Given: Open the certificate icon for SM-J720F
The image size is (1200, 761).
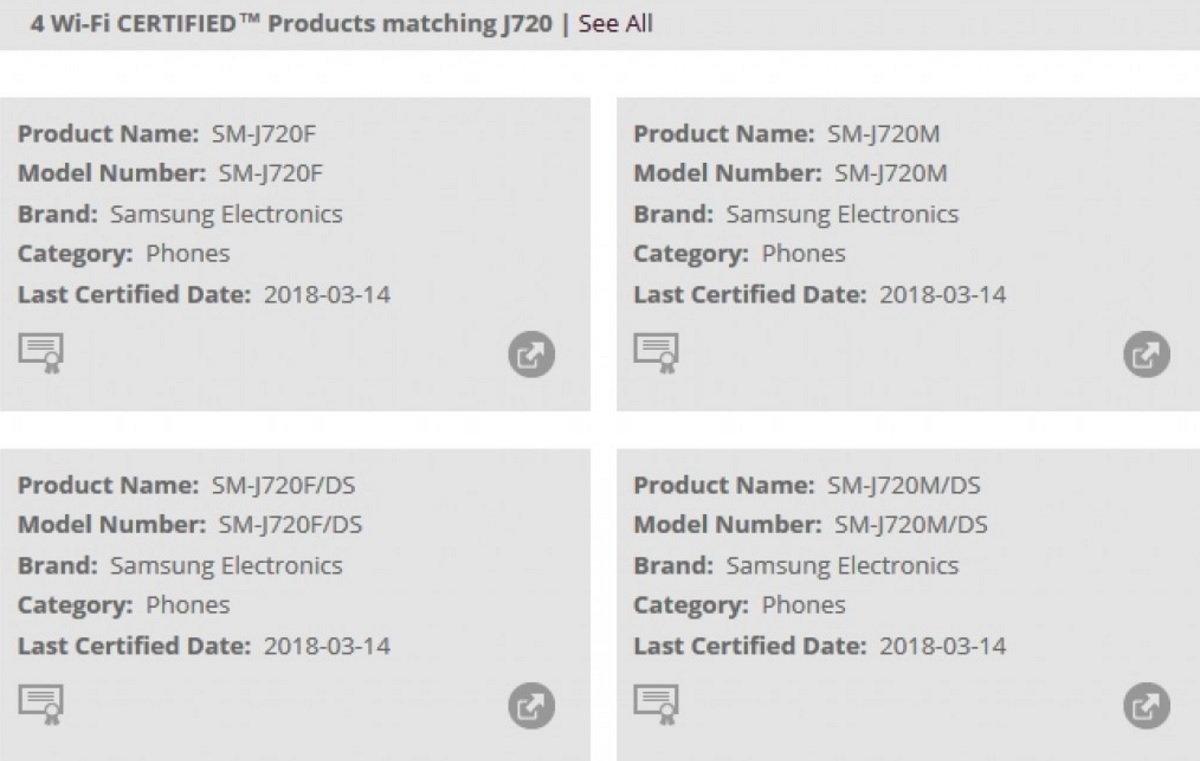Looking at the screenshot, I should click(41, 353).
